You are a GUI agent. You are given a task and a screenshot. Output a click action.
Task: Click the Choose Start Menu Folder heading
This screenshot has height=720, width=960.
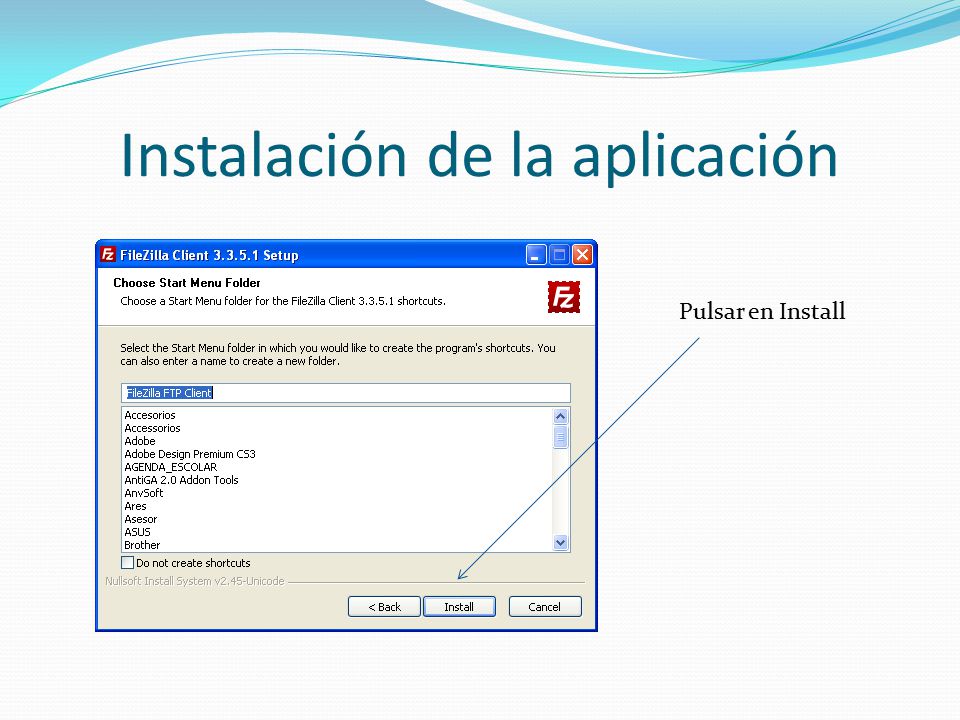tap(187, 282)
